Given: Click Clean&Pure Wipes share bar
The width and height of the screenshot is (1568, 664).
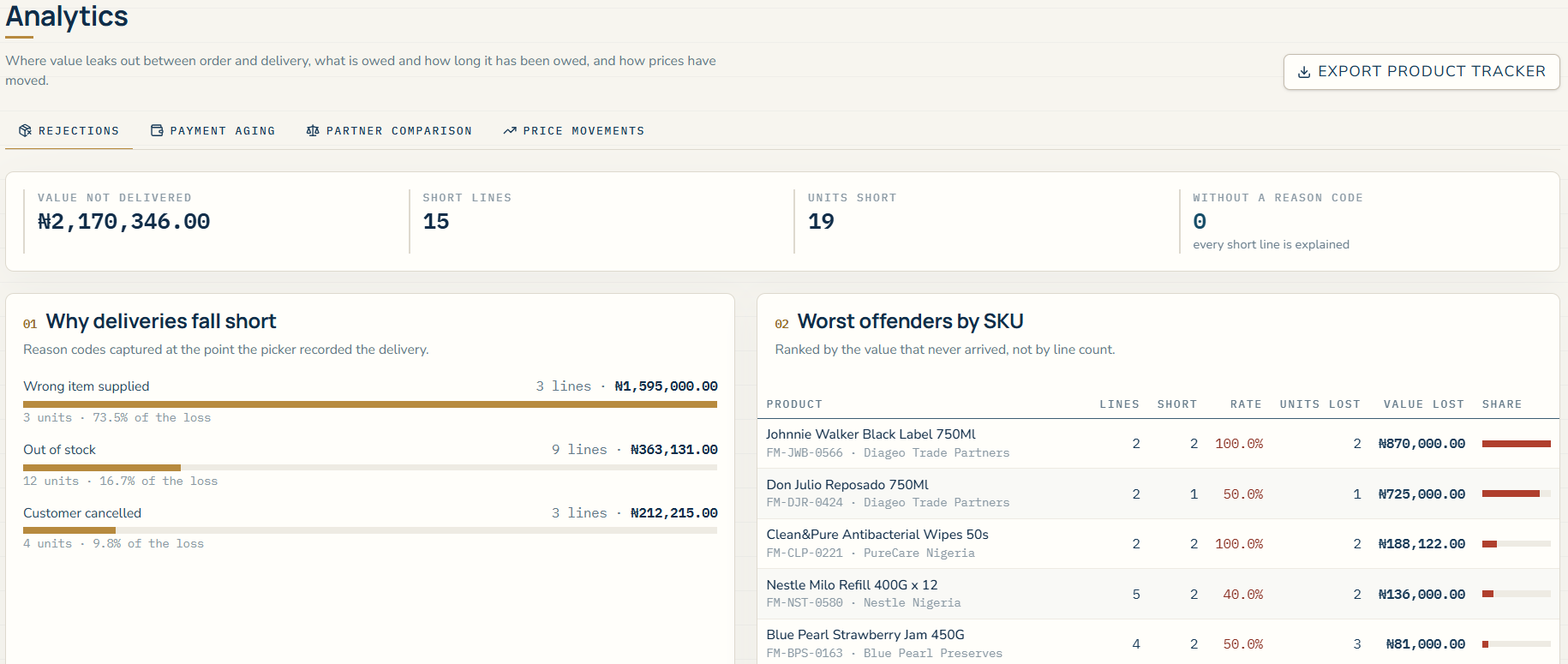Looking at the screenshot, I should [1516, 544].
